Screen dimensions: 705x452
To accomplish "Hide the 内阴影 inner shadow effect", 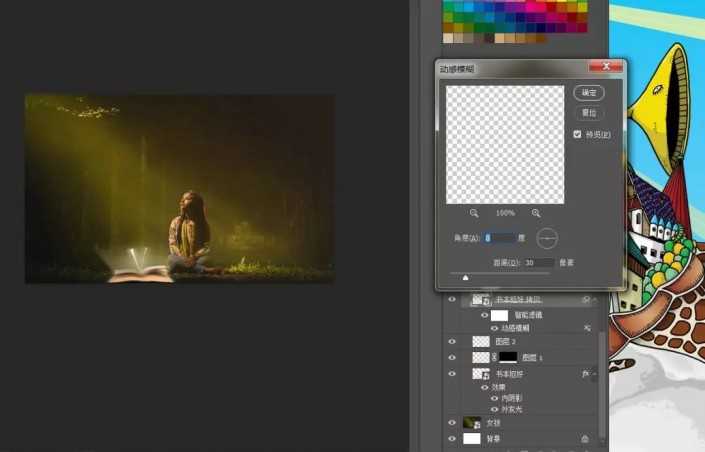I will (492, 398).
